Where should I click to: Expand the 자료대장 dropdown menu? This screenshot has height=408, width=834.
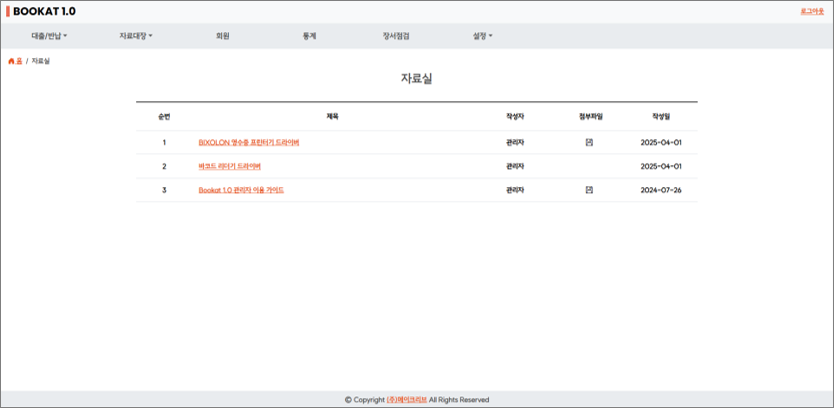pyautogui.click(x=136, y=36)
